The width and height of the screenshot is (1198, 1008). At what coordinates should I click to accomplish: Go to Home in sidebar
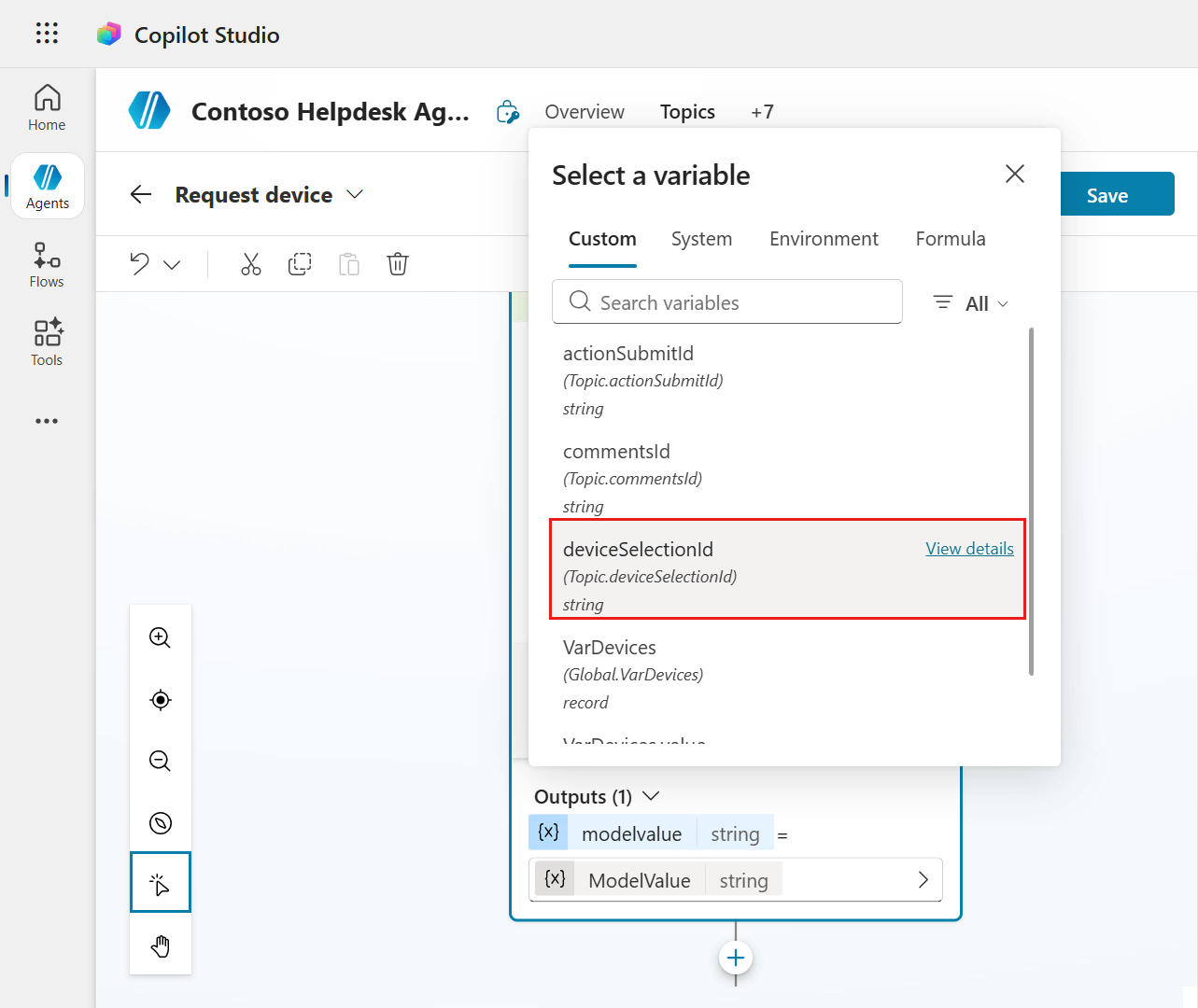pyautogui.click(x=47, y=108)
